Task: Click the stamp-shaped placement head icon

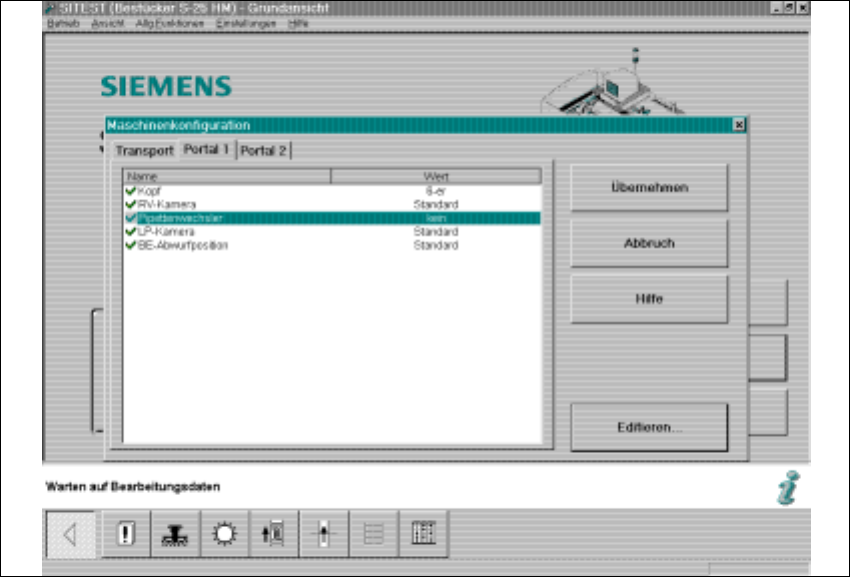Action: click(x=175, y=534)
